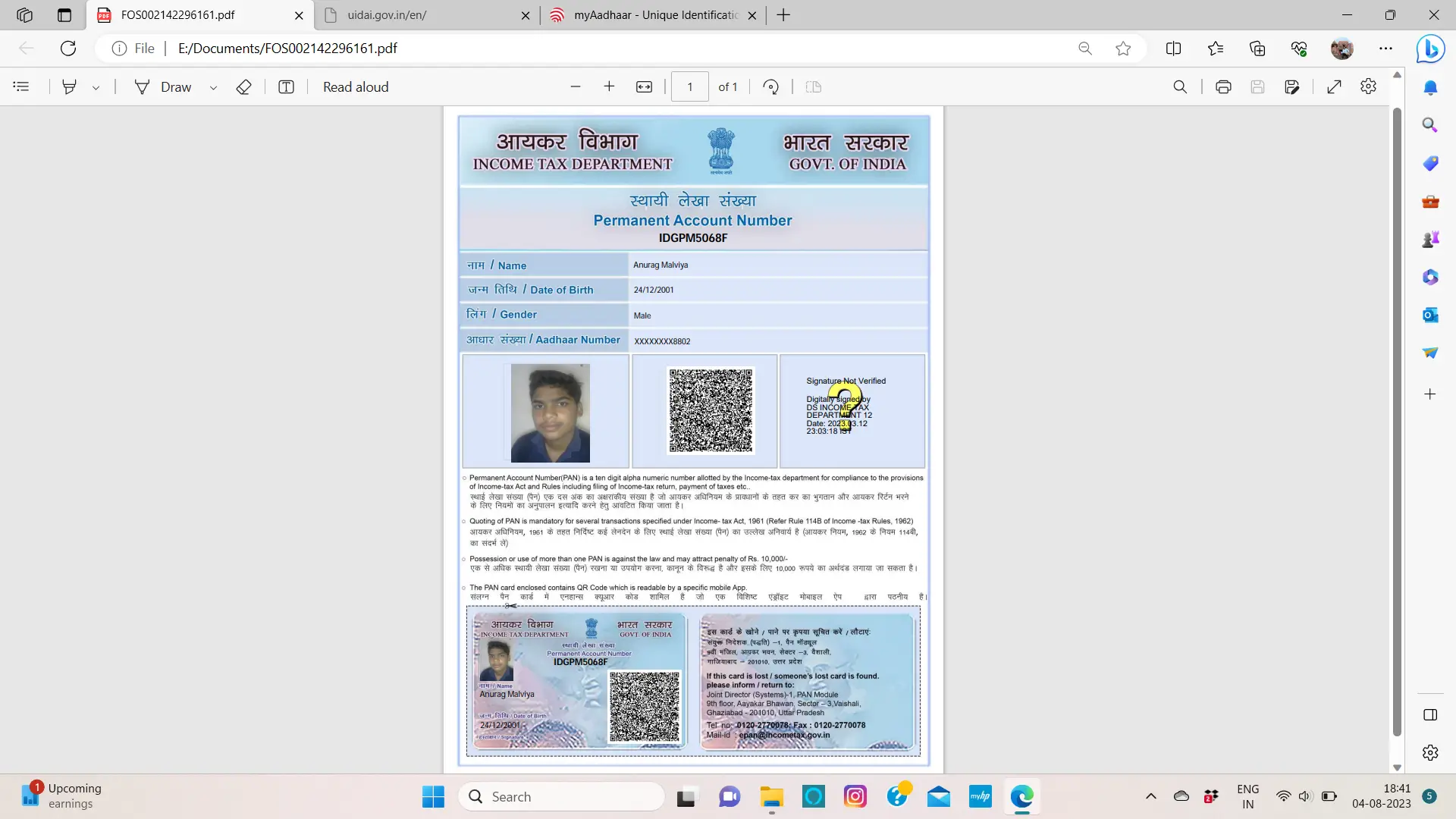This screenshot has width=1456, height=819.
Task: Expand the Draw options dropdown
Action: click(x=214, y=88)
